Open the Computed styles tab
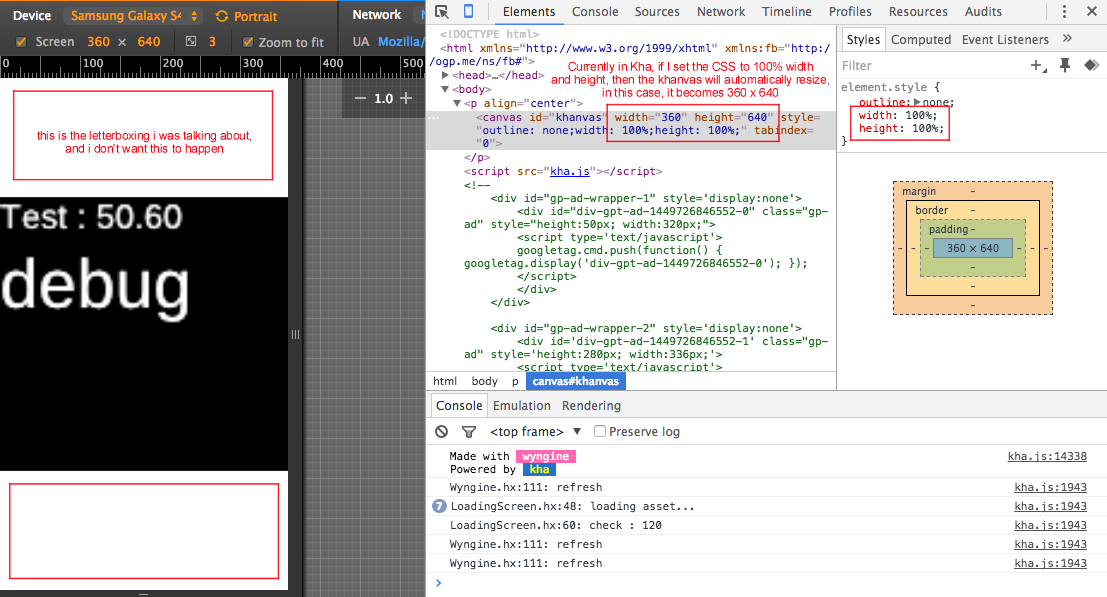Image resolution: width=1107 pixels, height=597 pixels. (x=921, y=40)
